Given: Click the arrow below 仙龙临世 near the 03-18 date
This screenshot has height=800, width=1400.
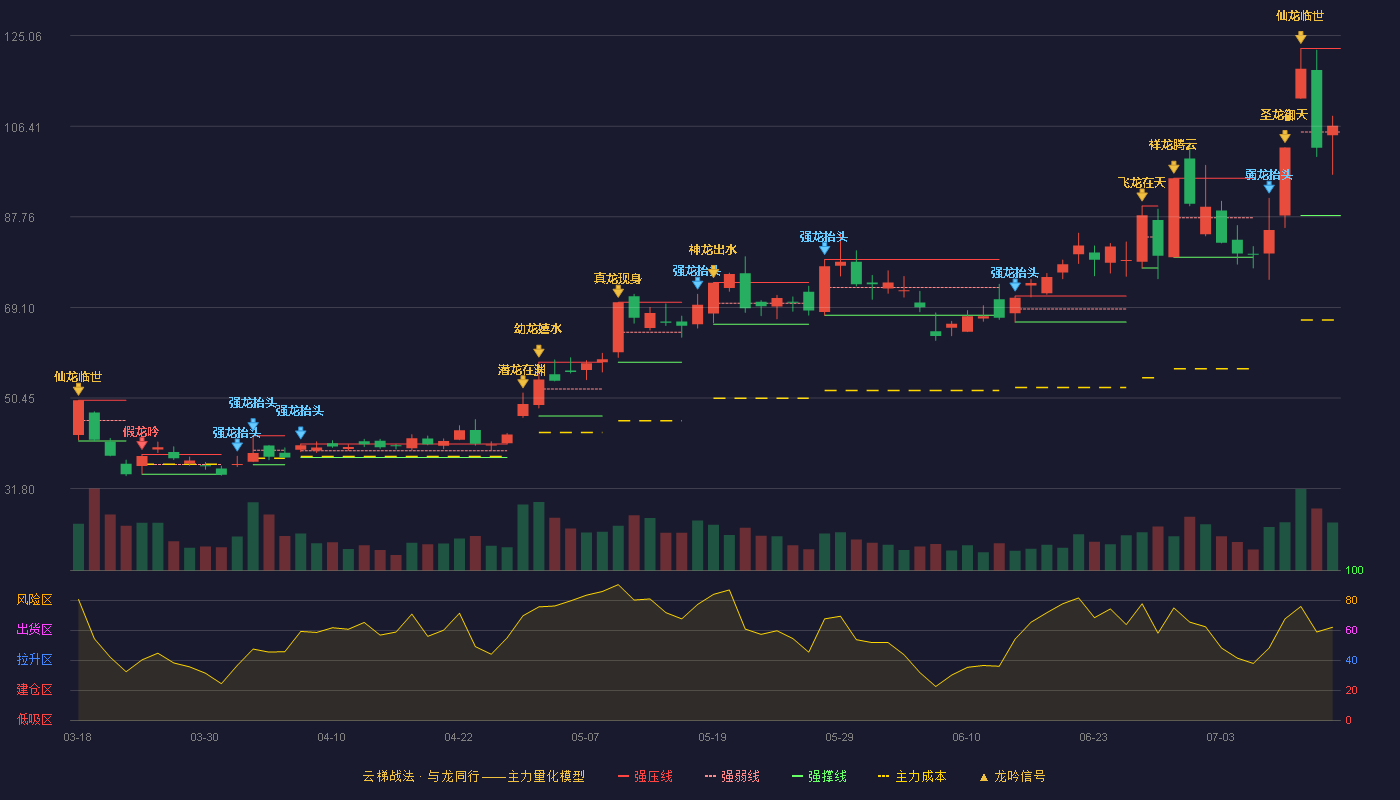Looking at the screenshot, I should click(x=78, y=389).
